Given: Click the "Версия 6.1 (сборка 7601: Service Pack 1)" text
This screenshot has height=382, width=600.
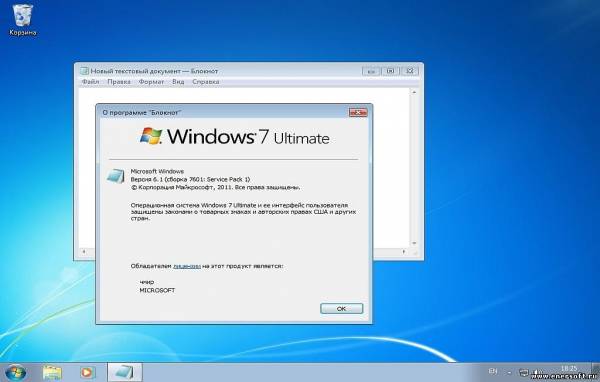Looking at the screenshot, I should (x=190, y=179).
